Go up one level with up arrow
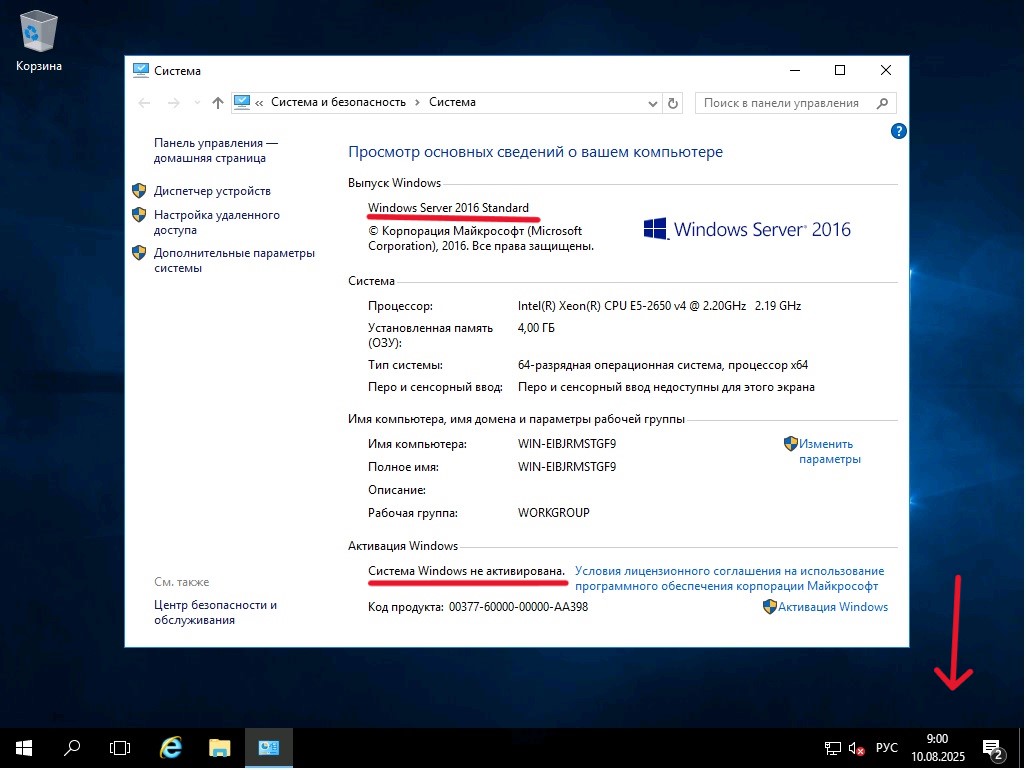 point(218,103)
